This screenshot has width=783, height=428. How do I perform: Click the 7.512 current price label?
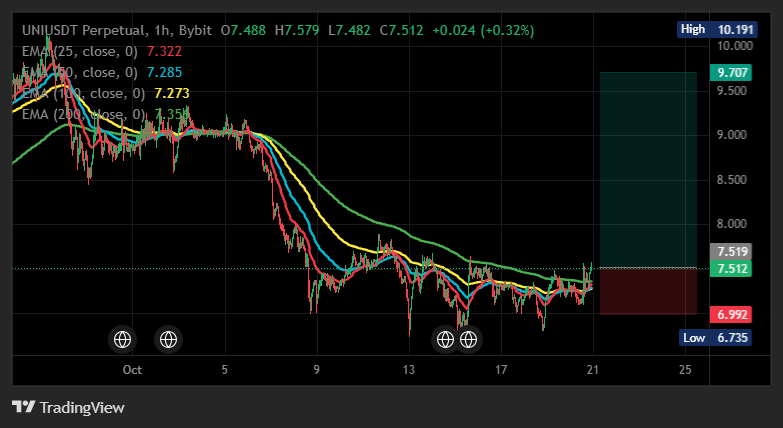pos(731,269)
